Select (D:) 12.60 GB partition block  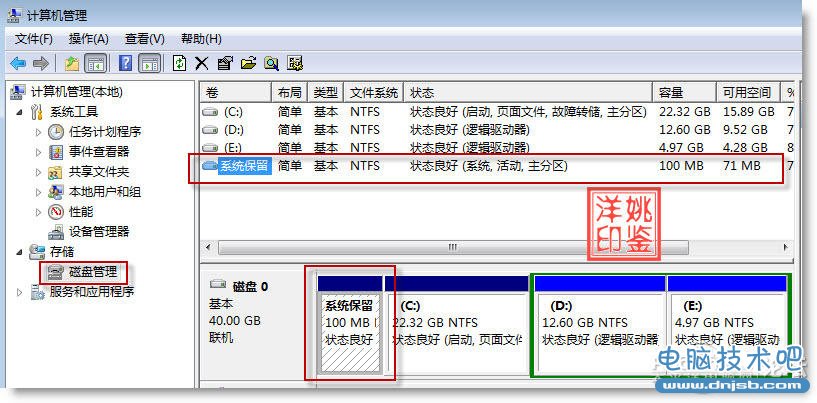[x=600, y=325]
